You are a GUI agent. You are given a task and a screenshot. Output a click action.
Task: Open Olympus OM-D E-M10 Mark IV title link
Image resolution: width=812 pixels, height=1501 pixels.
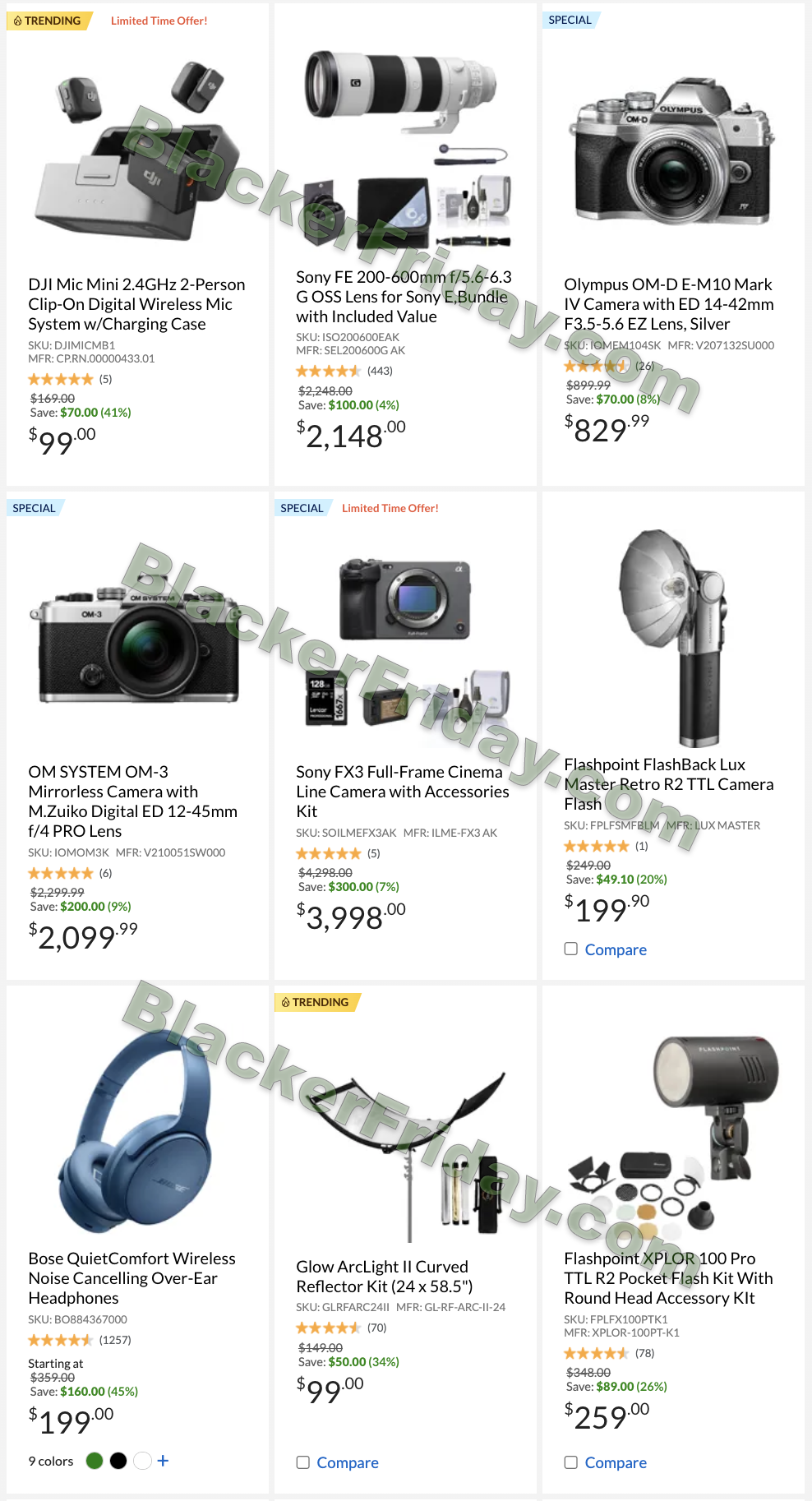click(669, 304)
